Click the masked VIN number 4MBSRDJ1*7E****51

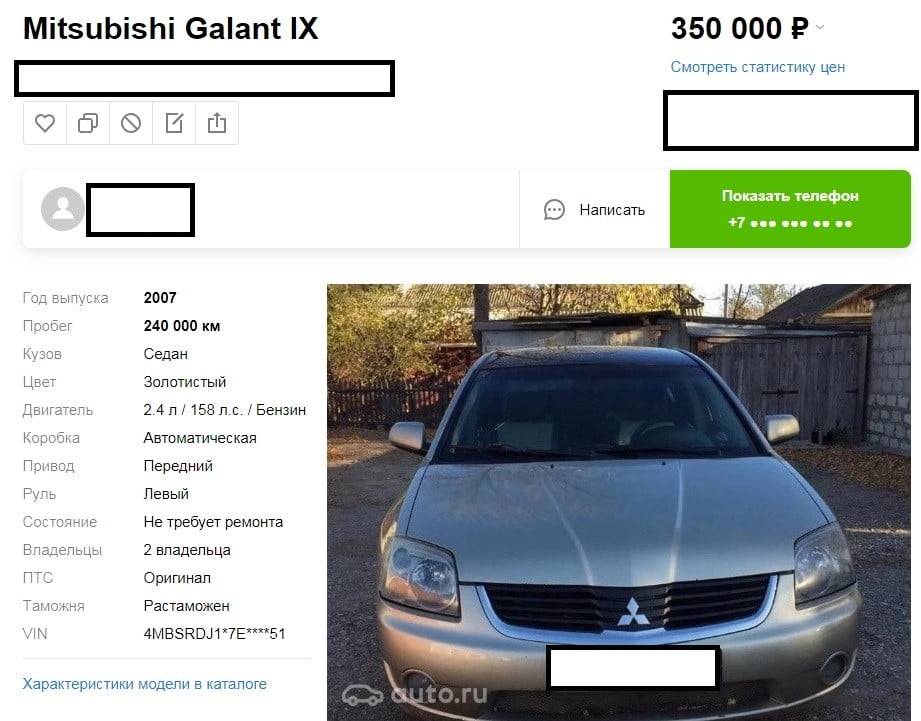pyautogui.click(x=214, y=634)
